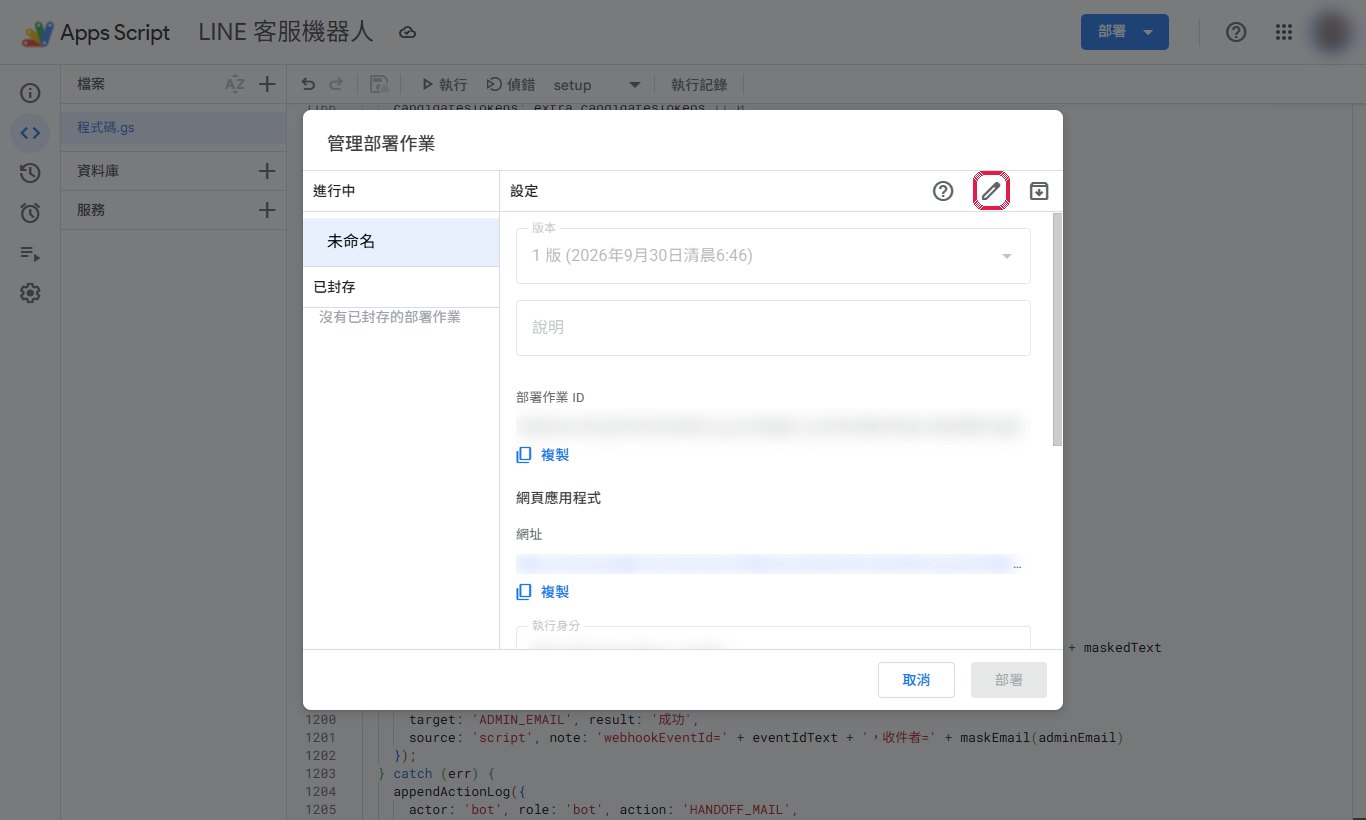The image size is (1366, 820).
Task: Click the 取消 button
Action: pos(916,680)
